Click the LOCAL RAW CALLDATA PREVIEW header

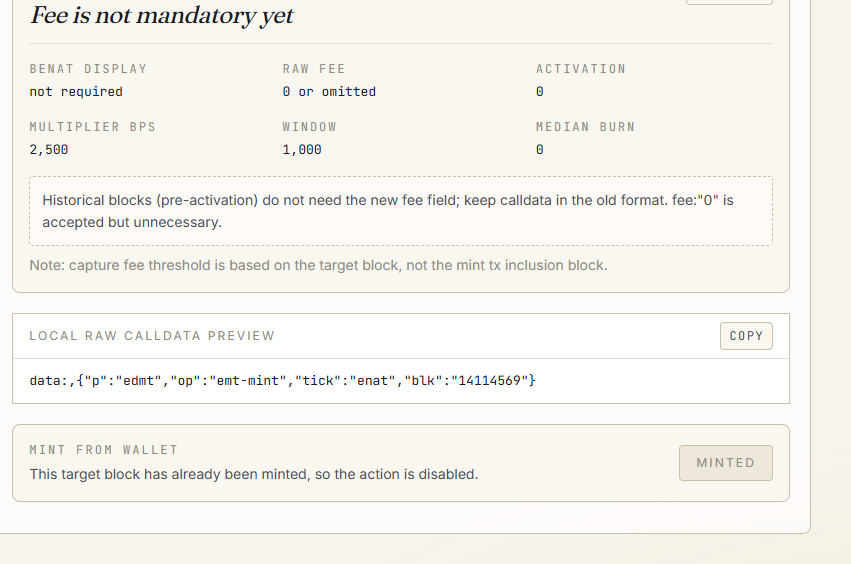click(x=152, y=336)
